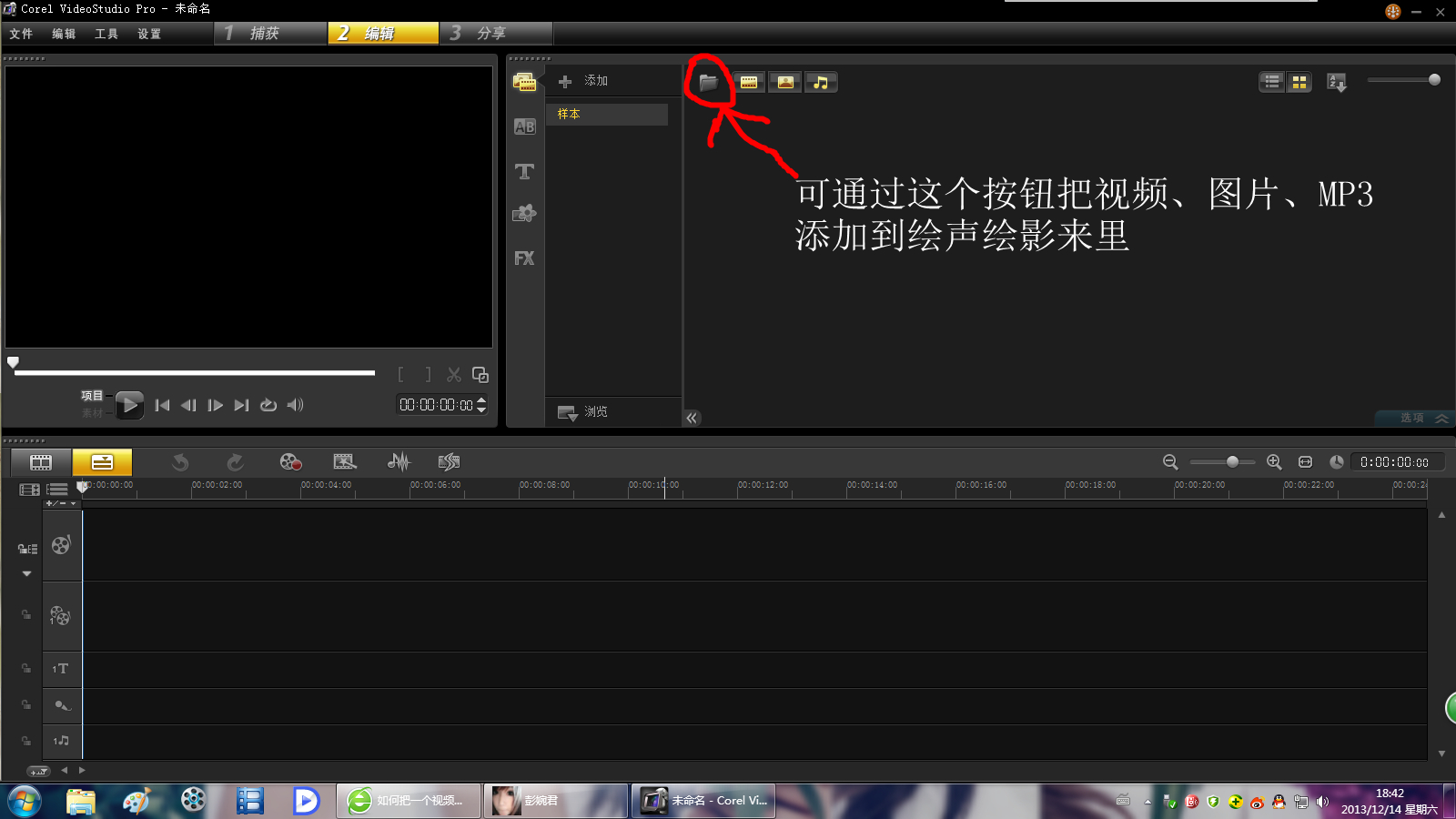Image resolution: width=1456 pixels, height=819 pixels.
Task: Fit project in timeline window
Action: 1305,462
